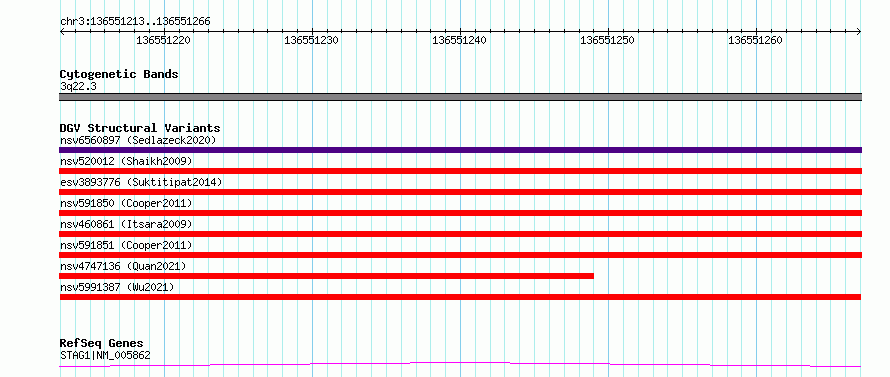
Task: Open nsv591851 (Cooper2011) variant label
Action: [126, 245]
